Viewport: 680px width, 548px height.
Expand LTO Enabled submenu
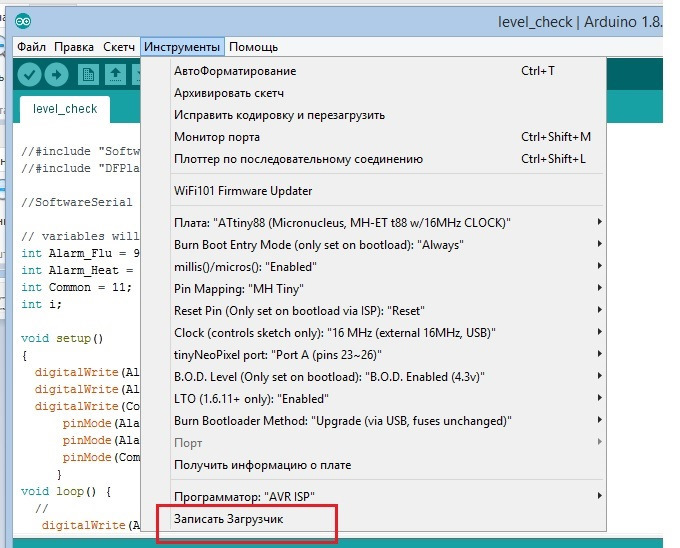click(373, 399)
